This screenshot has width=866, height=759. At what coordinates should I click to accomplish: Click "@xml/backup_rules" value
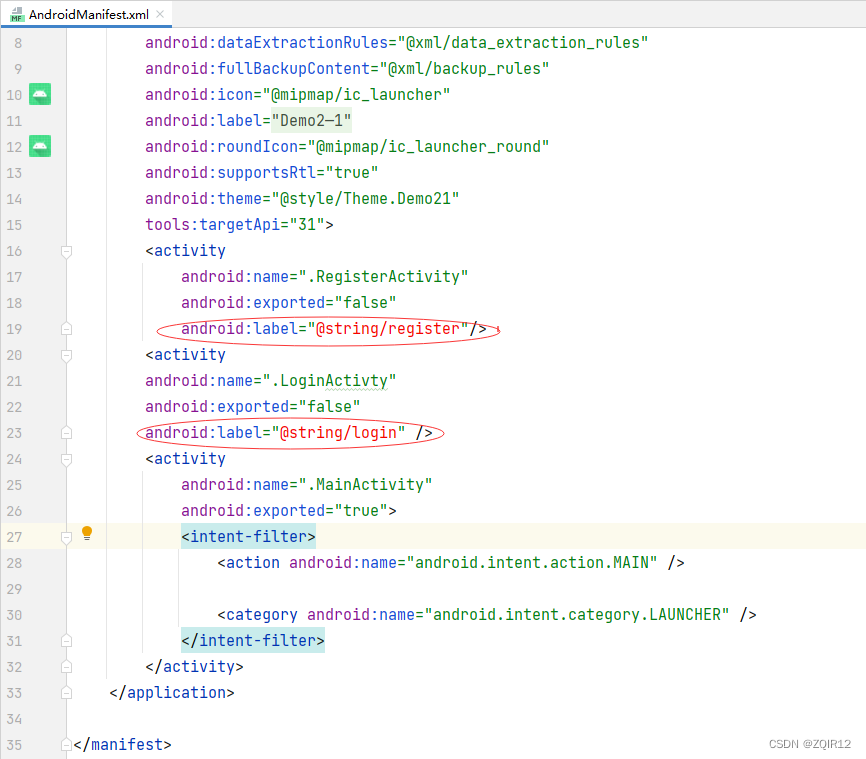coord(464,68)
